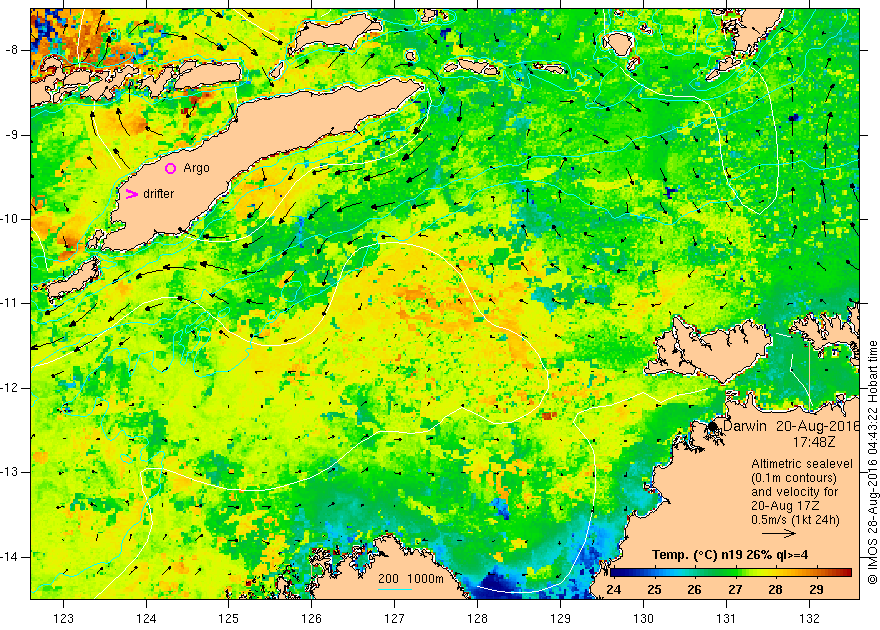Click the color bar value 28
Viewport: 880px width, 630px height.
pos(776,590)
